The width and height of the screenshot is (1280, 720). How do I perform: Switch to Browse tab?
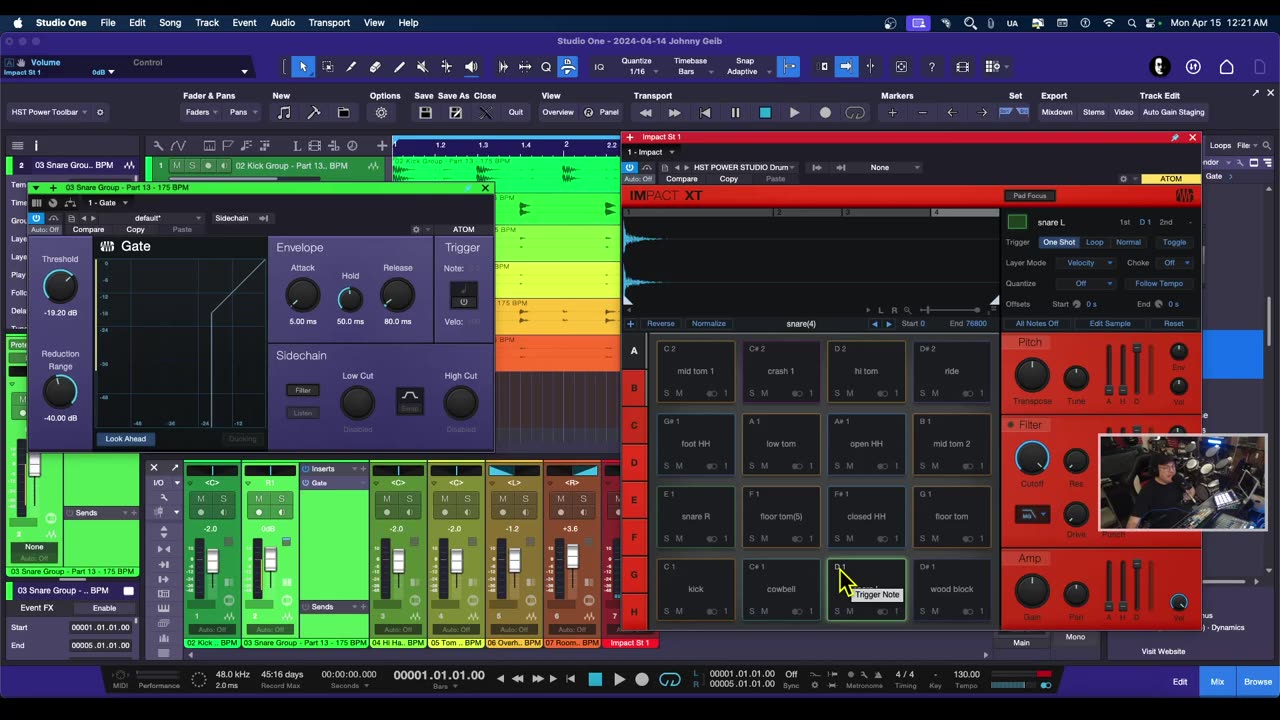tap(1258, 682)
